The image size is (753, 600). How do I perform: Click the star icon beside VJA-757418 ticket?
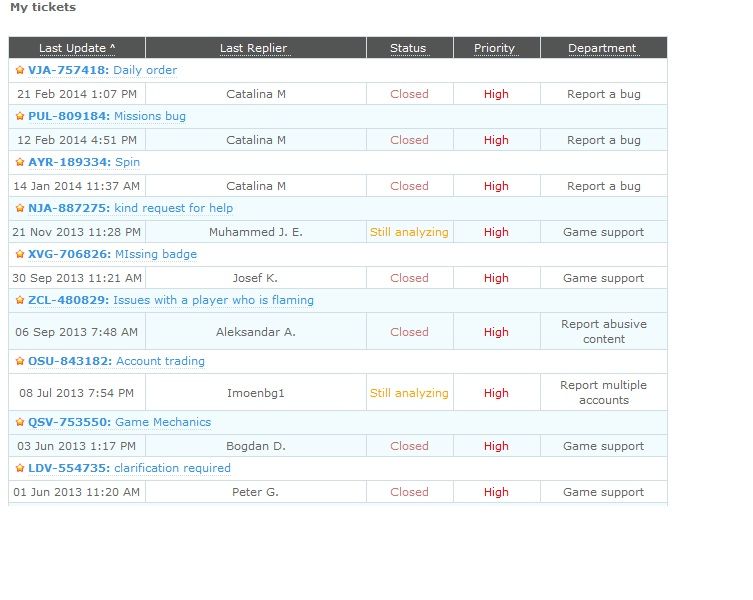point(20,71)
